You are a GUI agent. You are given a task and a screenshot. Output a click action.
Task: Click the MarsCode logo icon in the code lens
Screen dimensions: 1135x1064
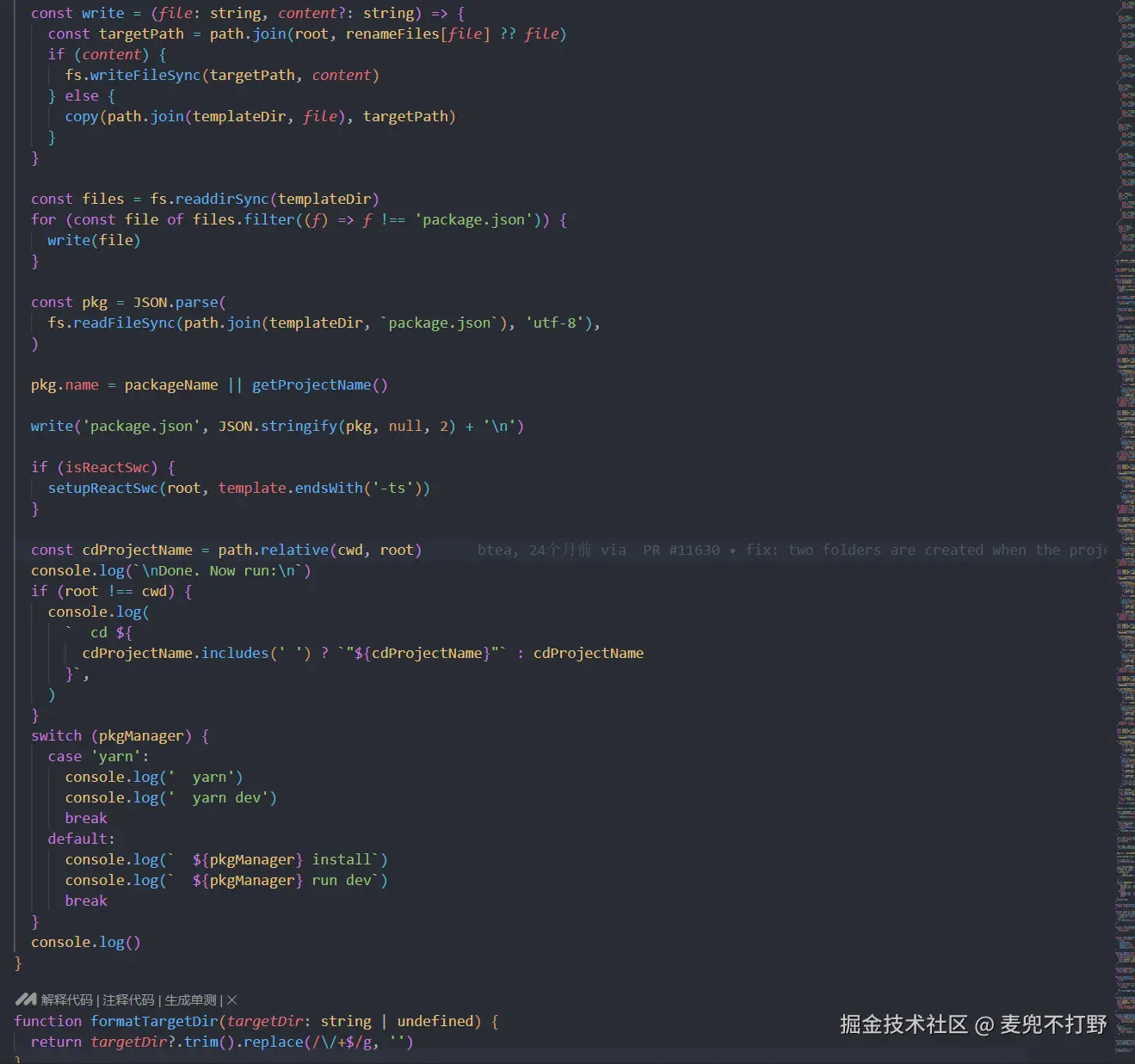26,999
